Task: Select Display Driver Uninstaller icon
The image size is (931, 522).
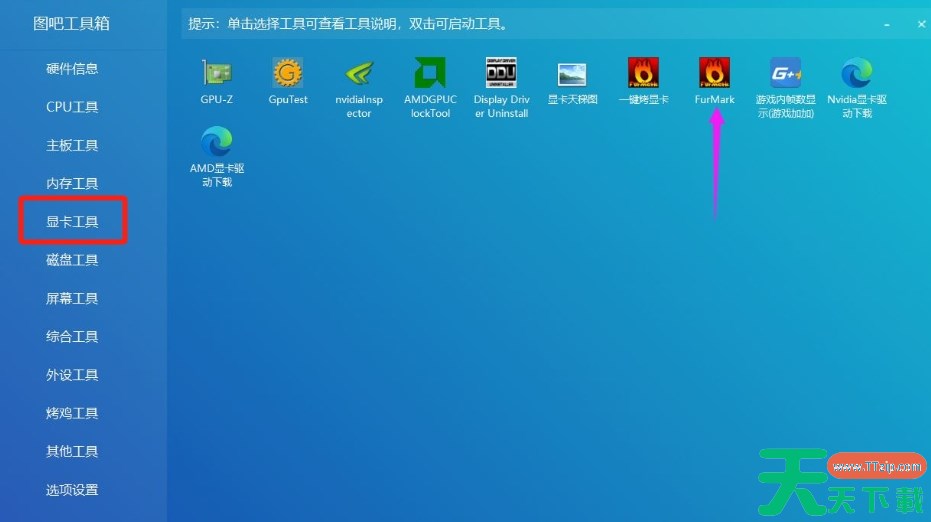Action: pos(501,72)
